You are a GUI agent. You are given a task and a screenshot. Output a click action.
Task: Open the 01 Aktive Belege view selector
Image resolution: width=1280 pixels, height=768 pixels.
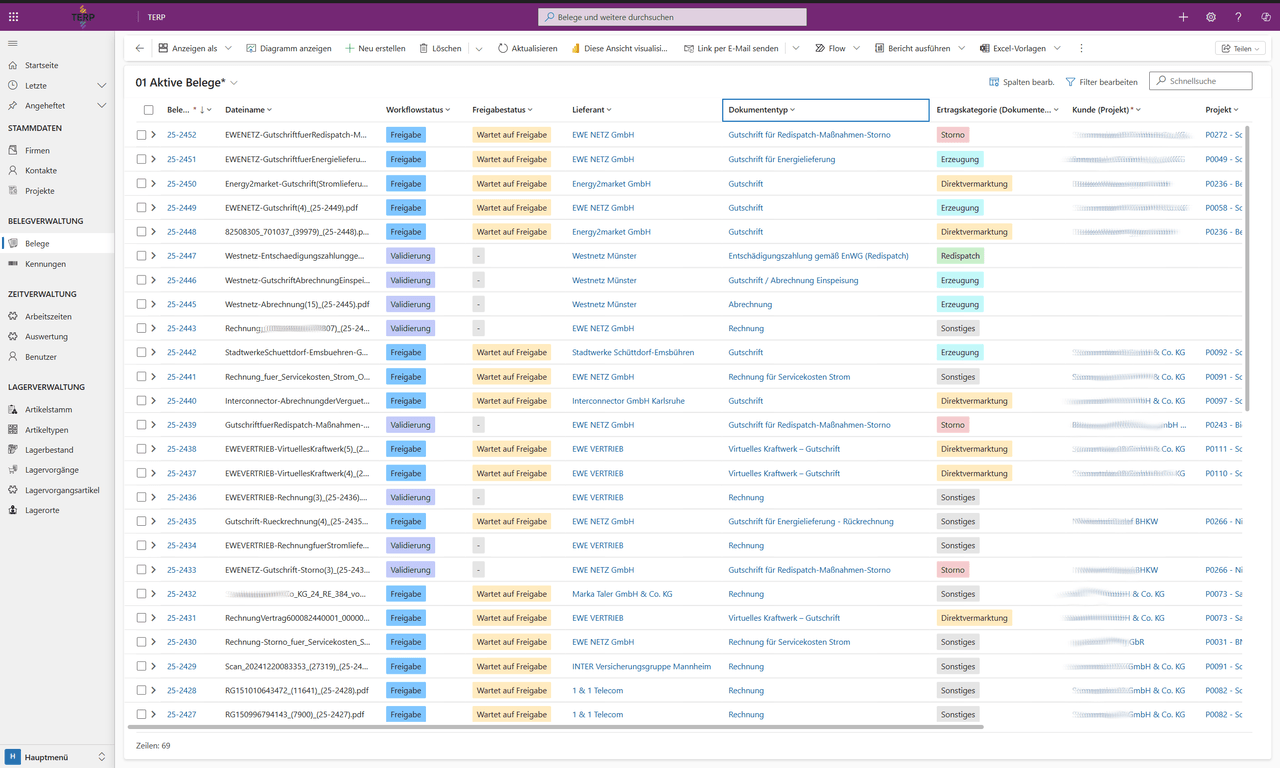point(234,83)
